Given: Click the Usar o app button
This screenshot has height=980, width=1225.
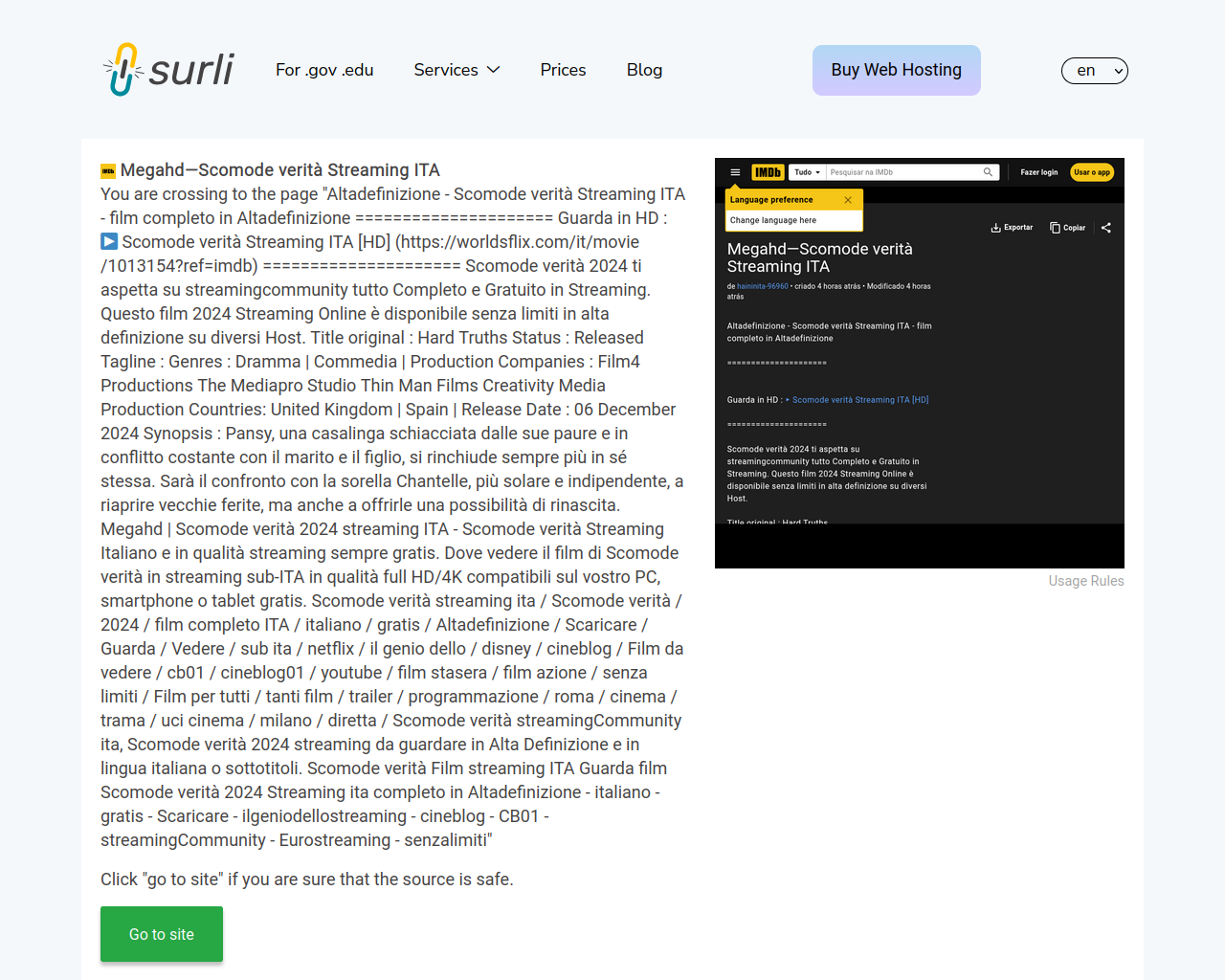Looking at the screenshot, I should pos(1092,172).
